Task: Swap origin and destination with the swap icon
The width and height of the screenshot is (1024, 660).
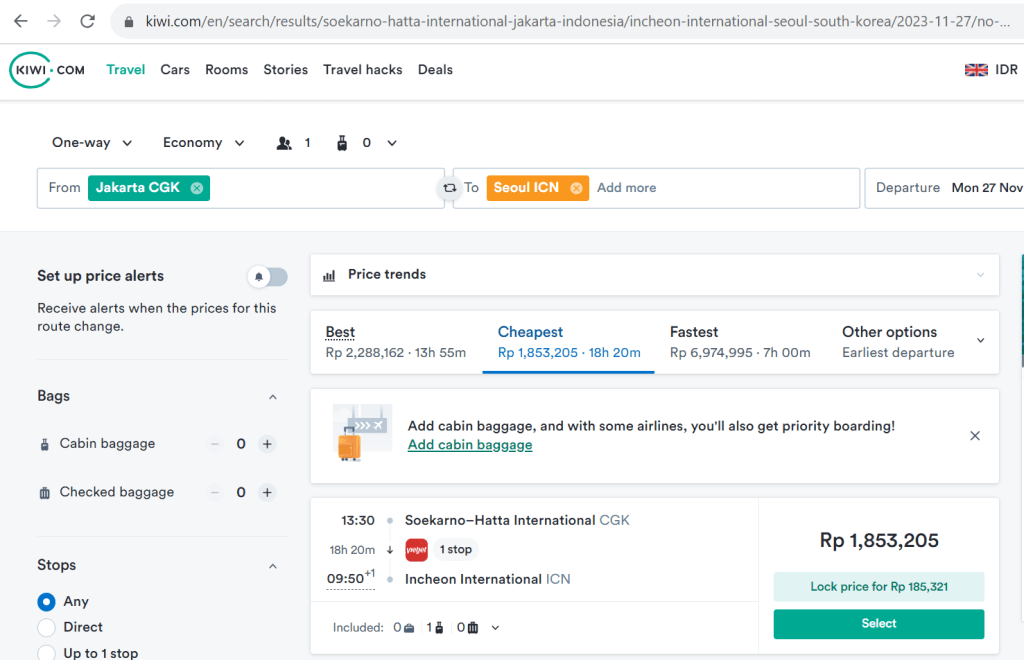Action: 449,188
